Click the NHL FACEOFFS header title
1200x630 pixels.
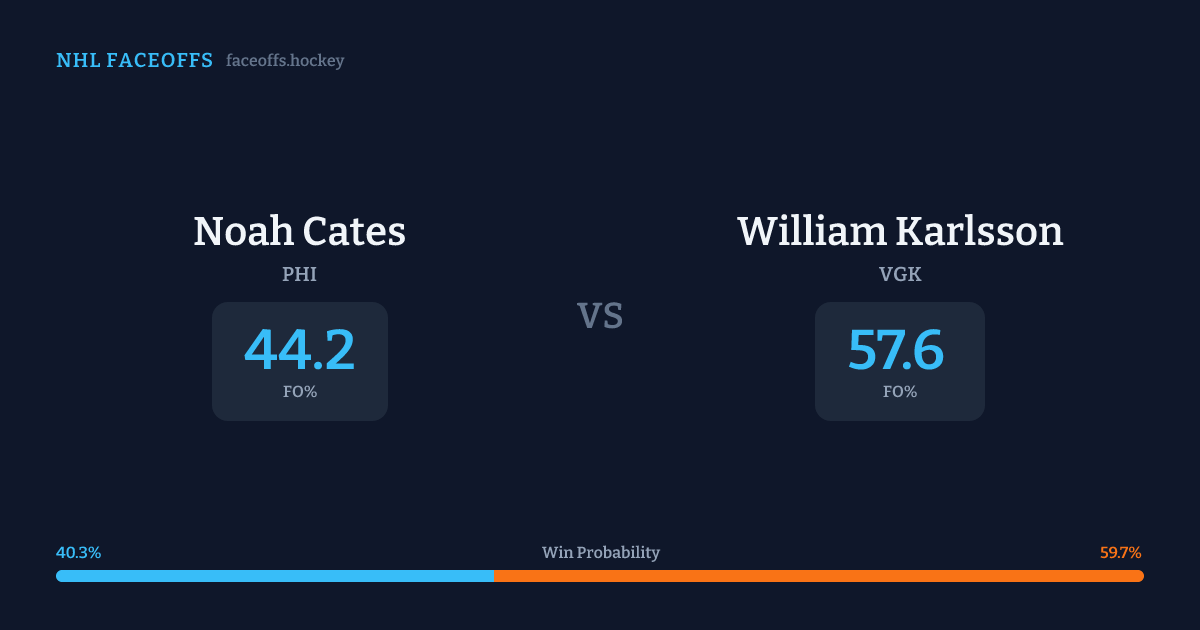(x=134, y=61)
